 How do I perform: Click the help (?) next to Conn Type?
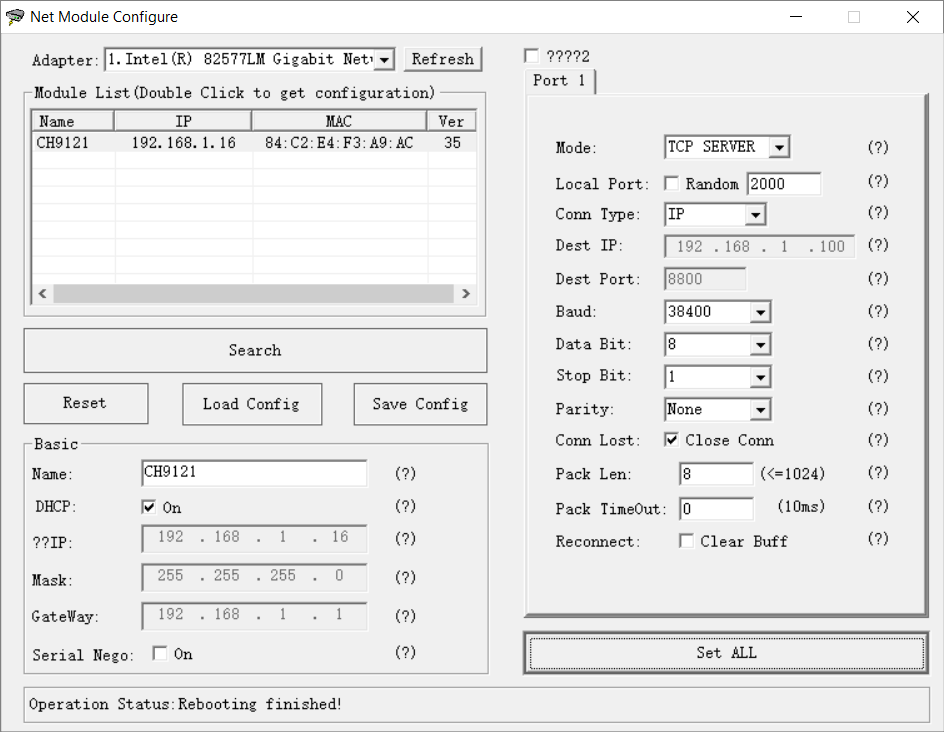878,212
